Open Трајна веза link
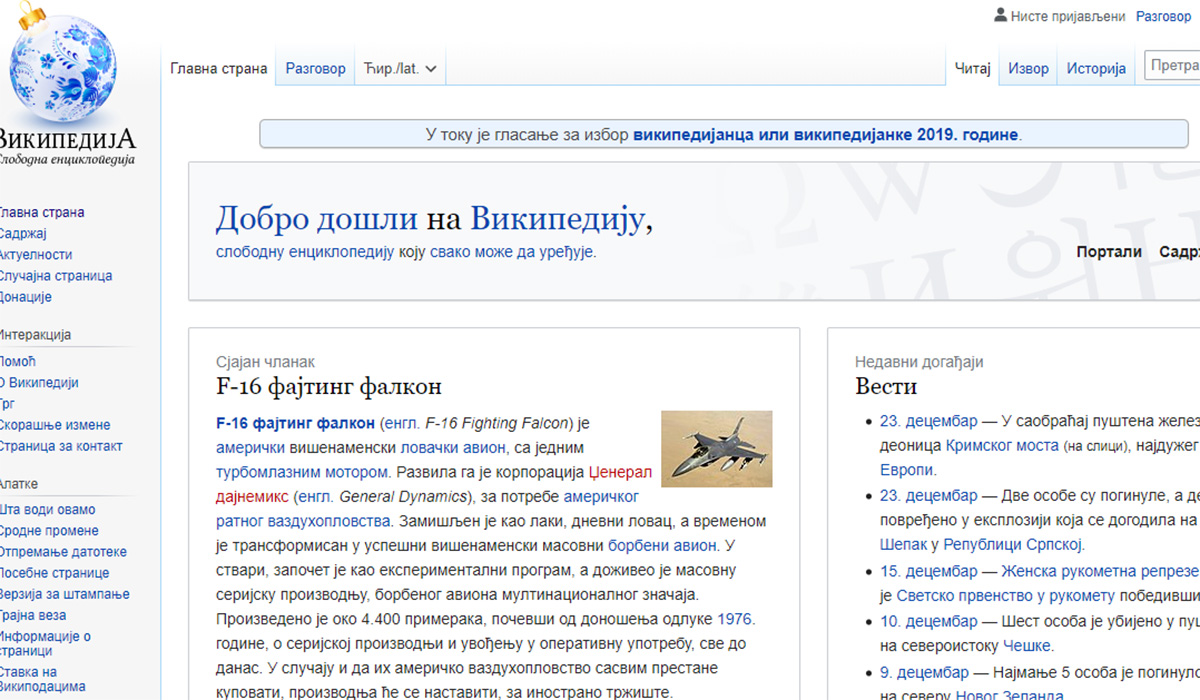The width and height of the screenshot is (1200, 700). [x=31, y=615]
